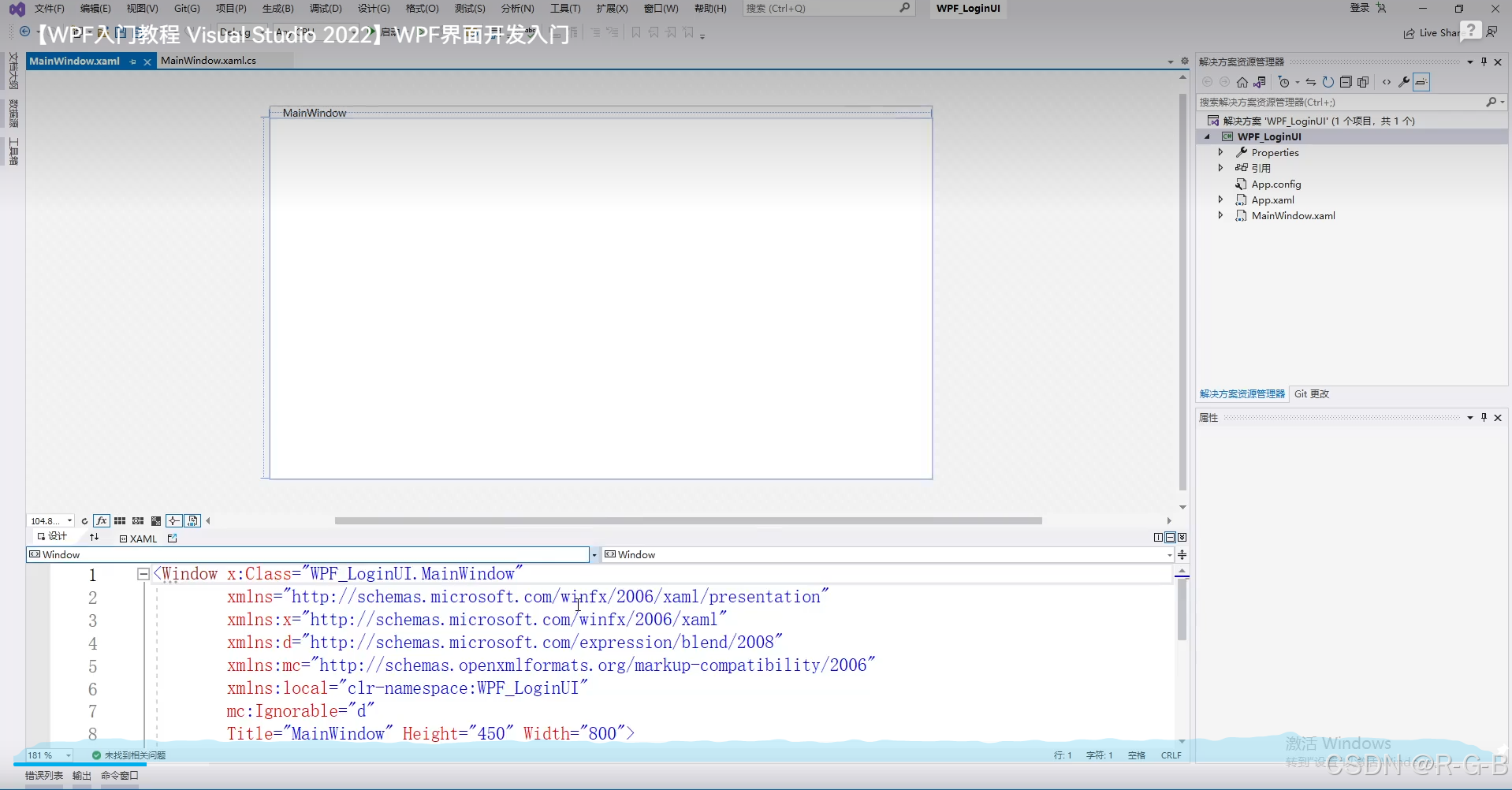The height and width of the screenshot is (790, 1512).
Task: Open the 工具(T) menu
Action: point(565,8)
